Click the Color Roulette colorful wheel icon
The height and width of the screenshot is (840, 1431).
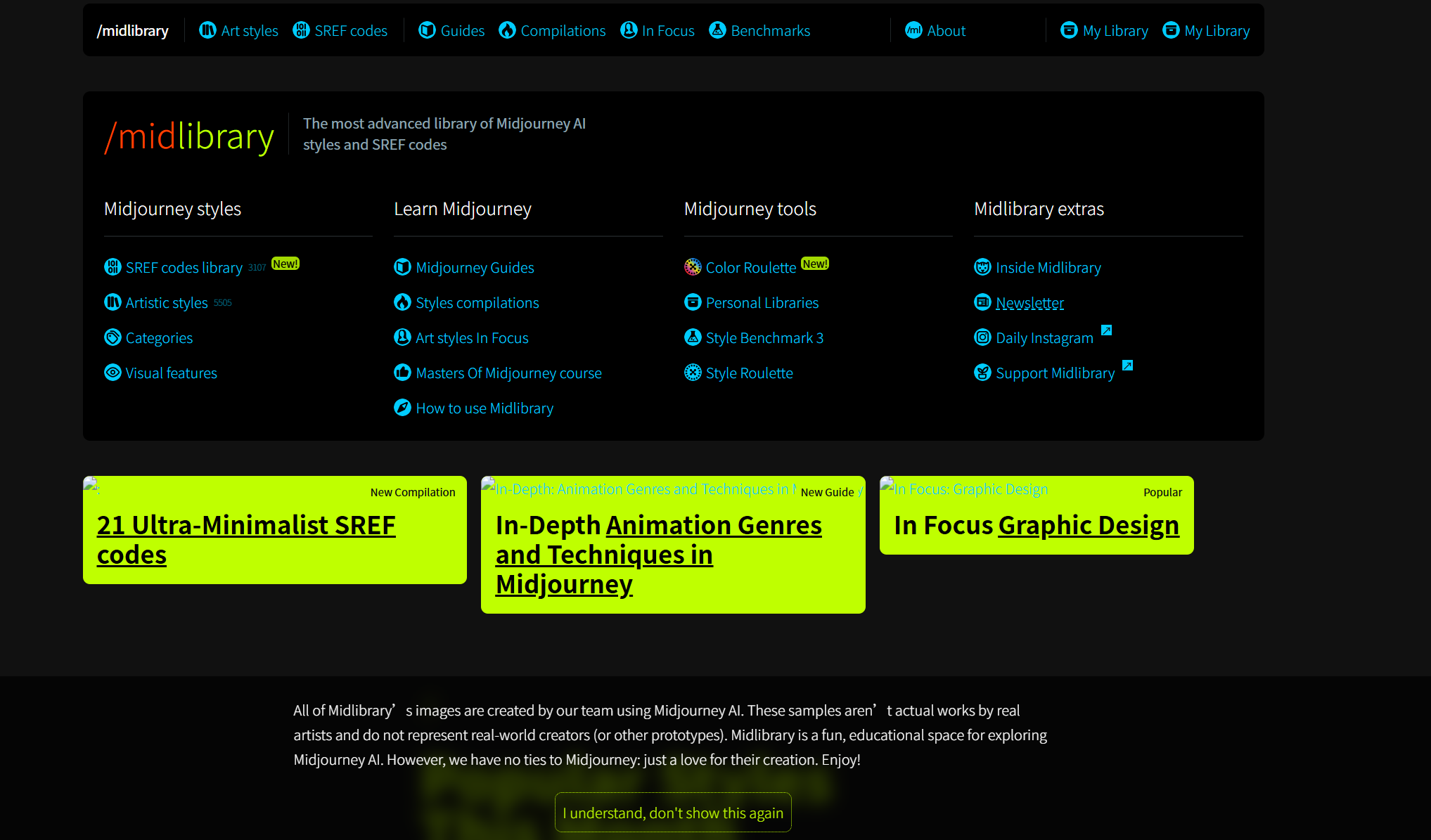[693, 267]
